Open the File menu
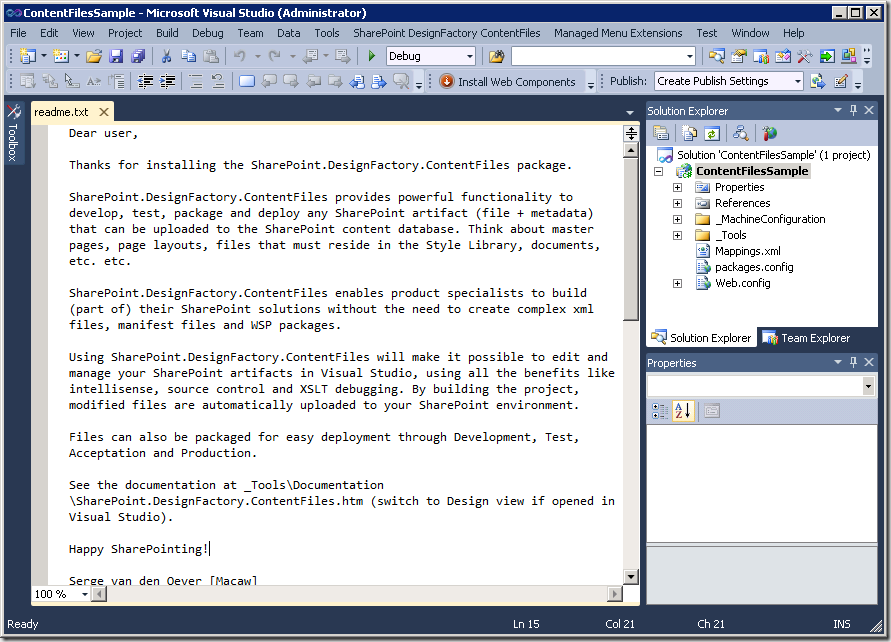The width and height of the screenshot is (891, 642). [x=18, y=33]
